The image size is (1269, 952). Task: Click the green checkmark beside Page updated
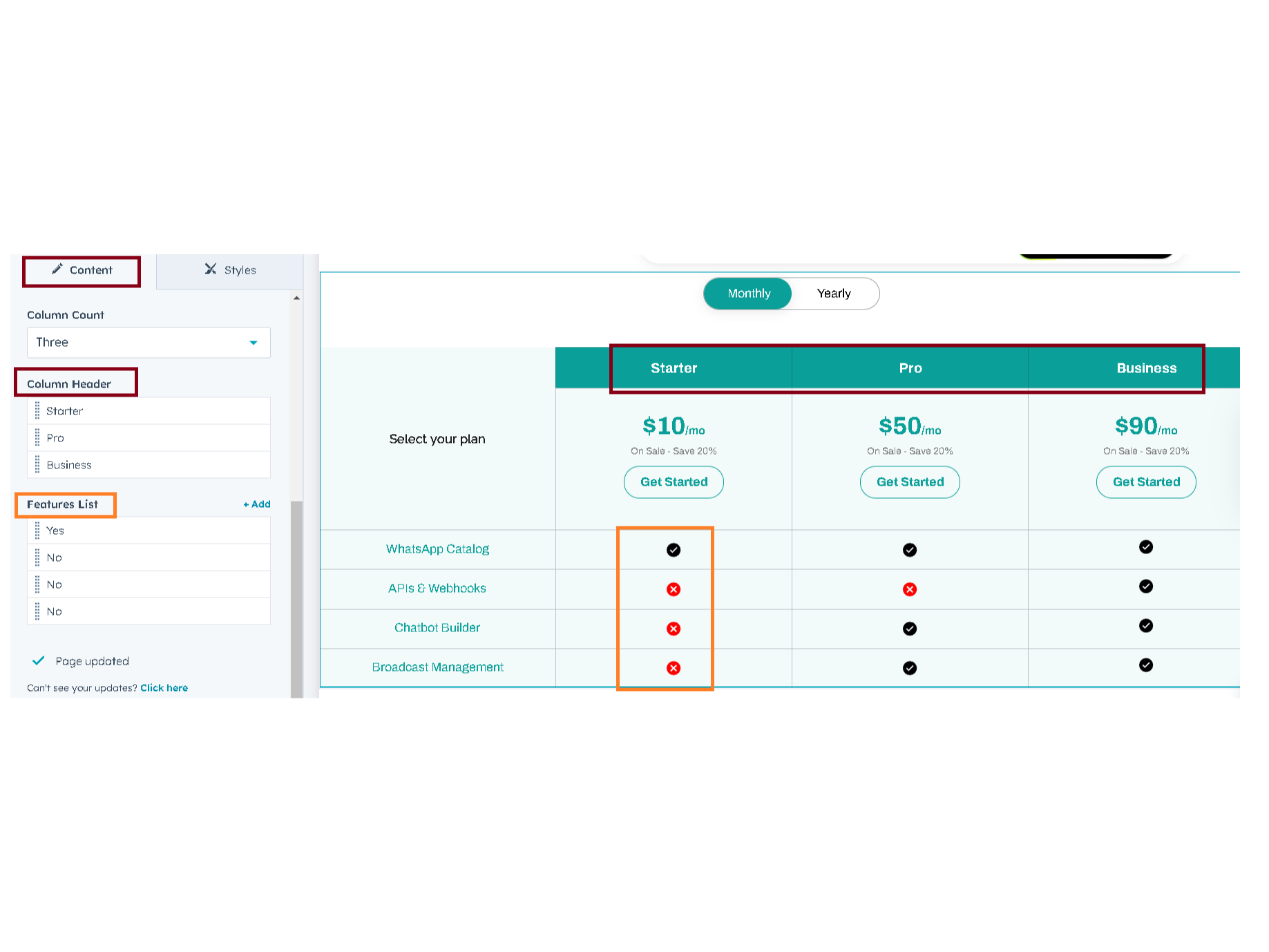(38, 660)
